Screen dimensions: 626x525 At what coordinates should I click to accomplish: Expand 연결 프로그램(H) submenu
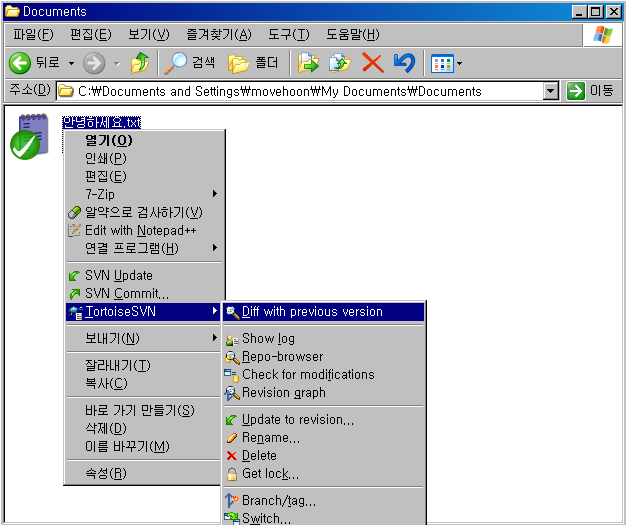click(x=144, y=248)
